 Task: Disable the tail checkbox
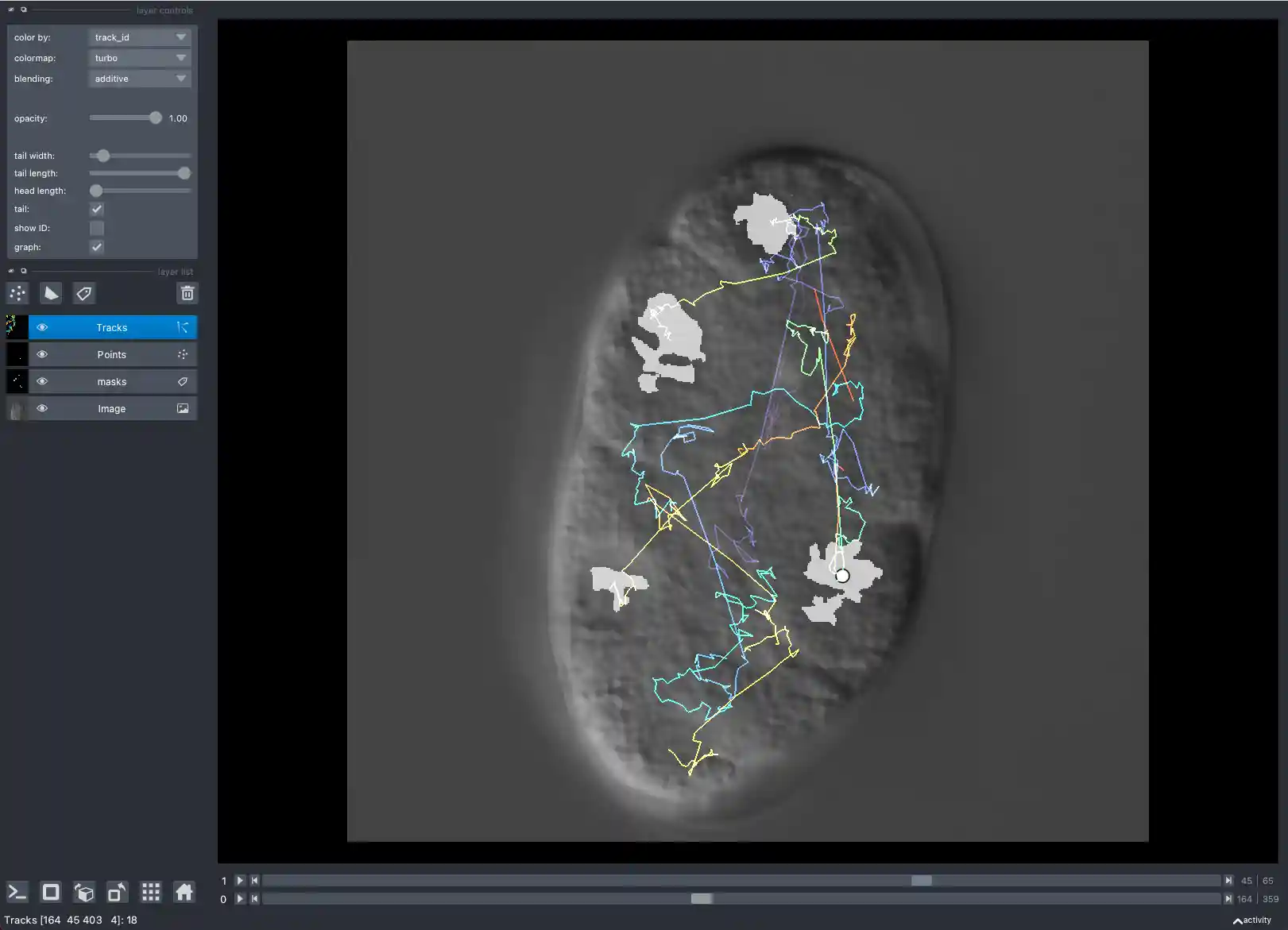[96, 209]
